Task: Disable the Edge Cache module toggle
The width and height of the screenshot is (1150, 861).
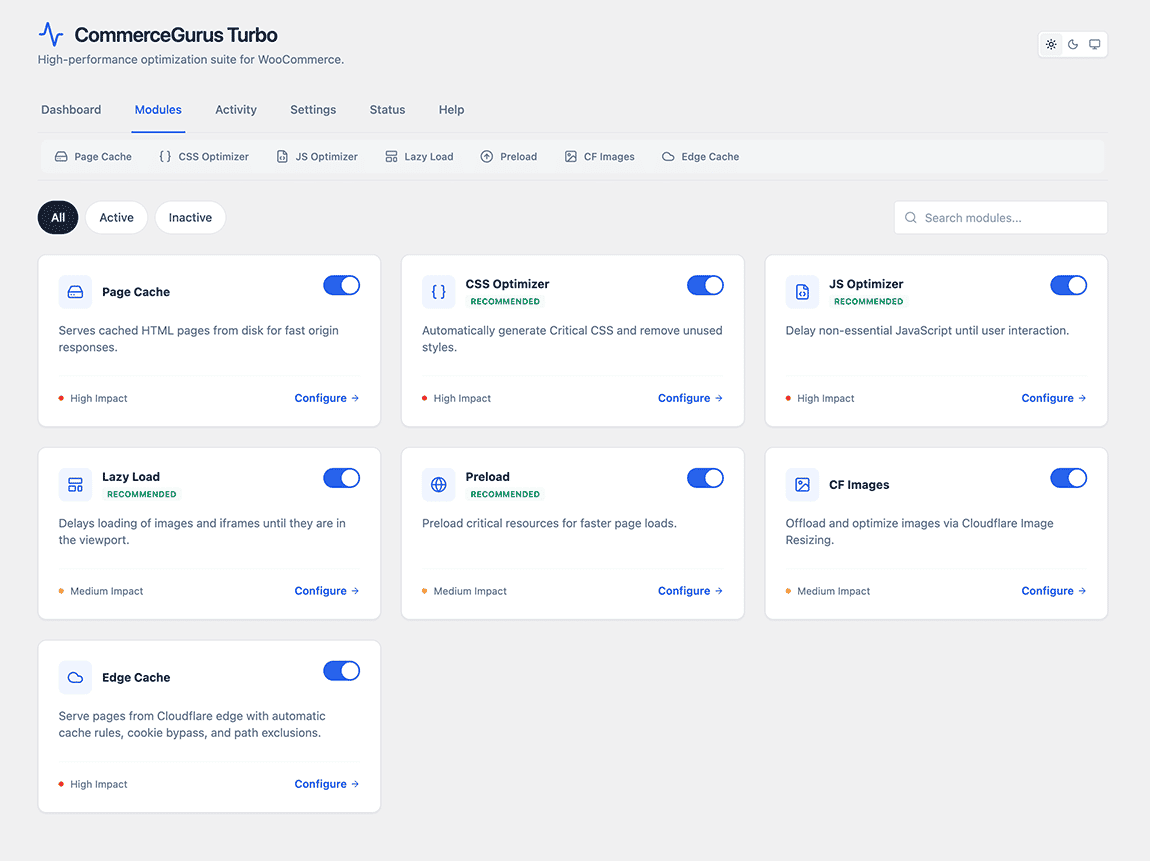Action: tap(342, 671)
